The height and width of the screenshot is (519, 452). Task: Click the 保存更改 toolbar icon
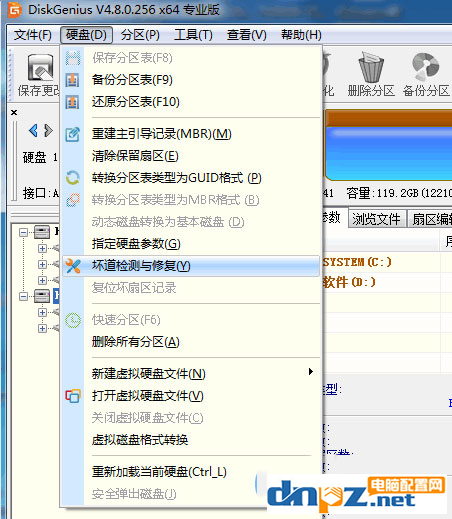pyautogui.click(x=41, y=67)
